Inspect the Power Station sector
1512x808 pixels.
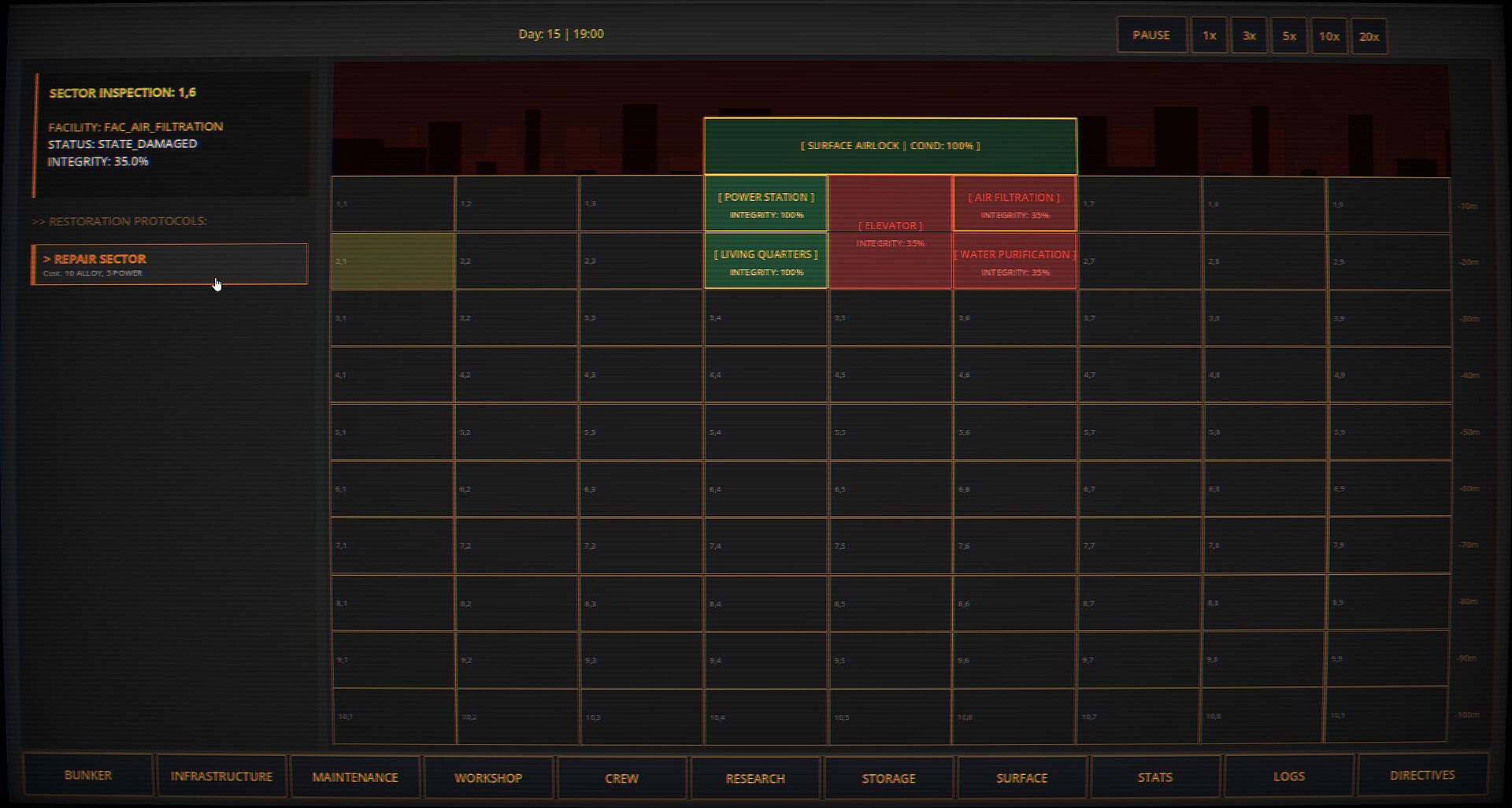765,204
